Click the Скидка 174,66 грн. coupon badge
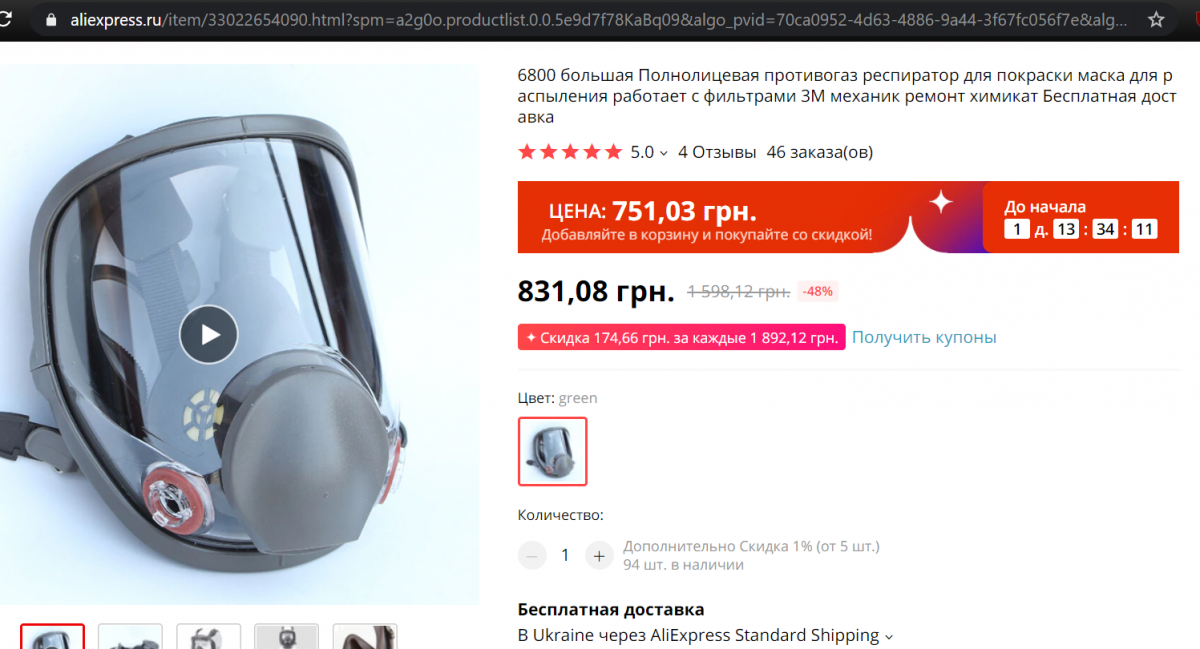 (681, 337)
